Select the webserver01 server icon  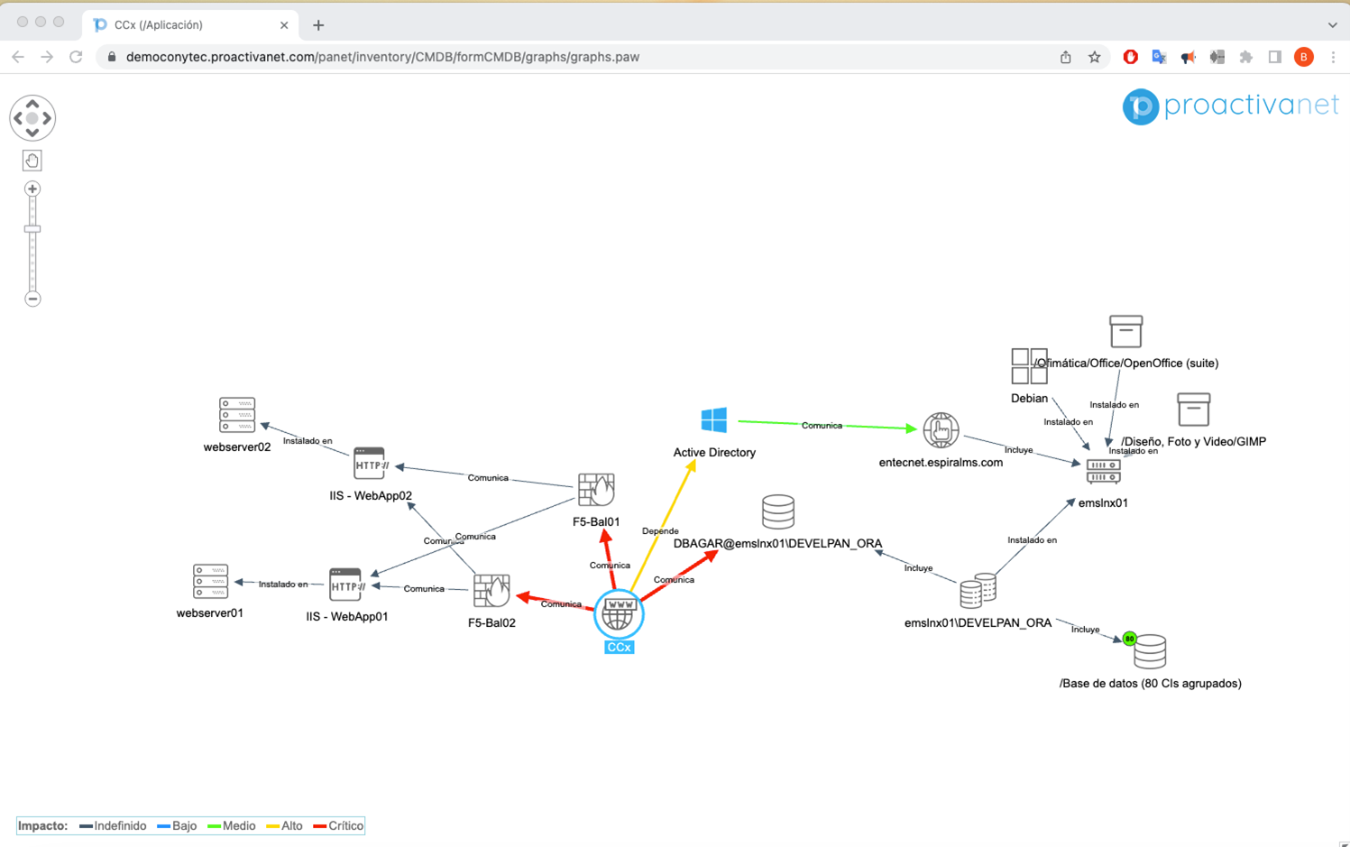(x=210, y=582)
